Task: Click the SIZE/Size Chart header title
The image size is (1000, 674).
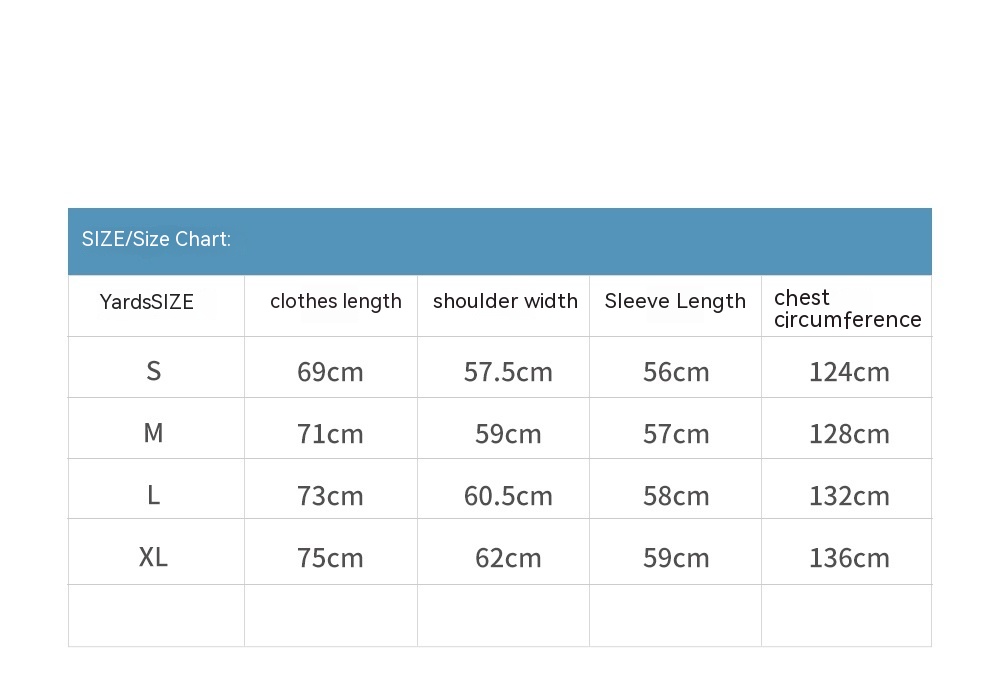Action: pos(156,239)
